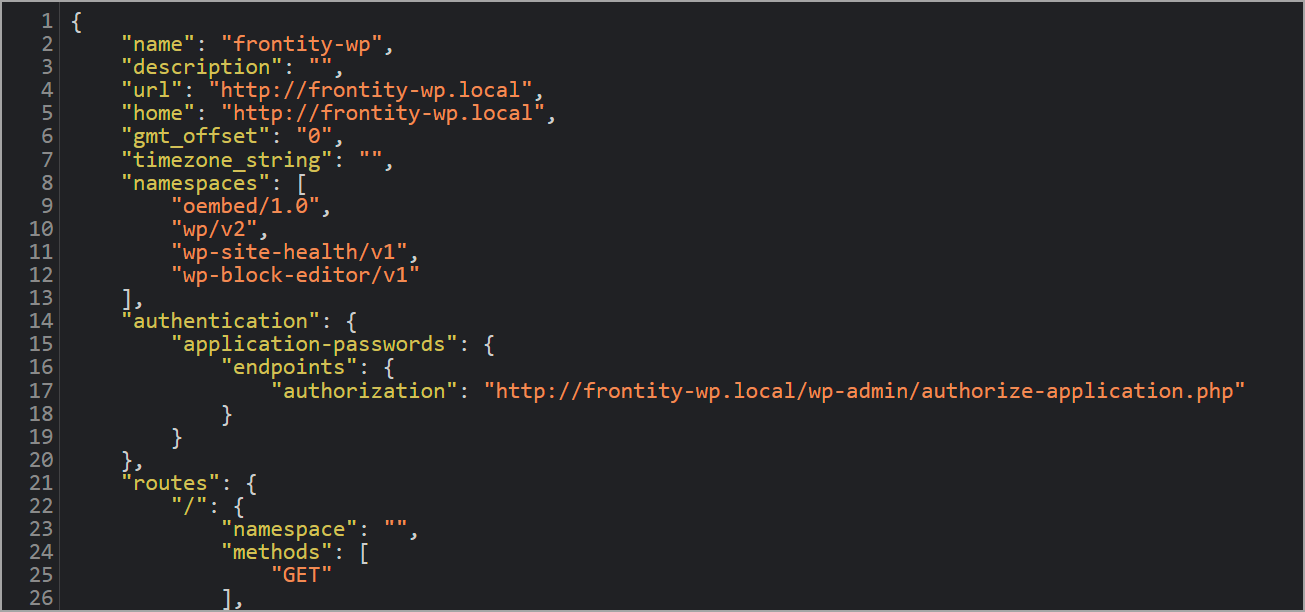
Task: Click the "timezone_string" key
Action: 227,159
